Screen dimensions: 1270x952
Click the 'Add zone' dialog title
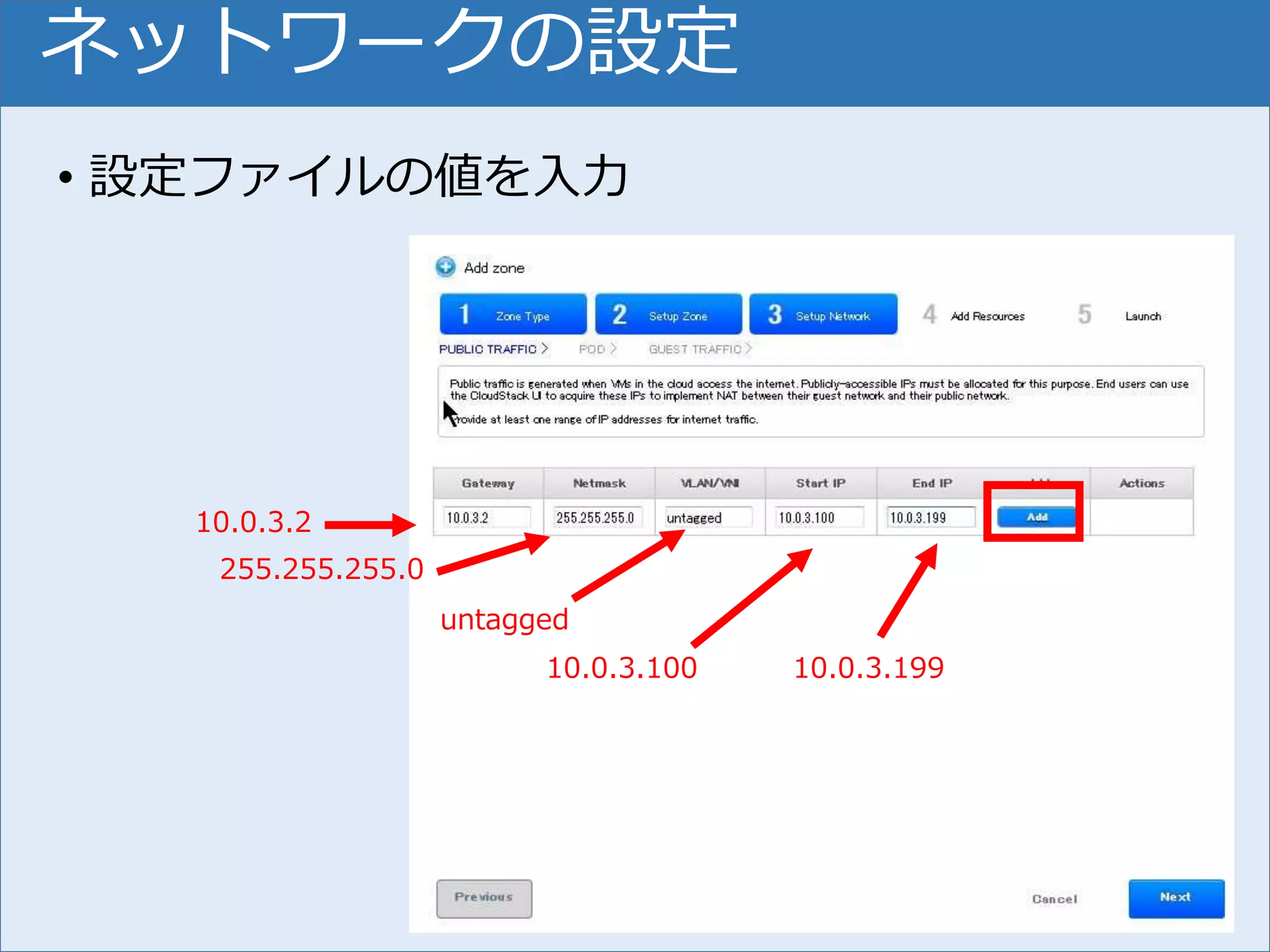(494, 268)
